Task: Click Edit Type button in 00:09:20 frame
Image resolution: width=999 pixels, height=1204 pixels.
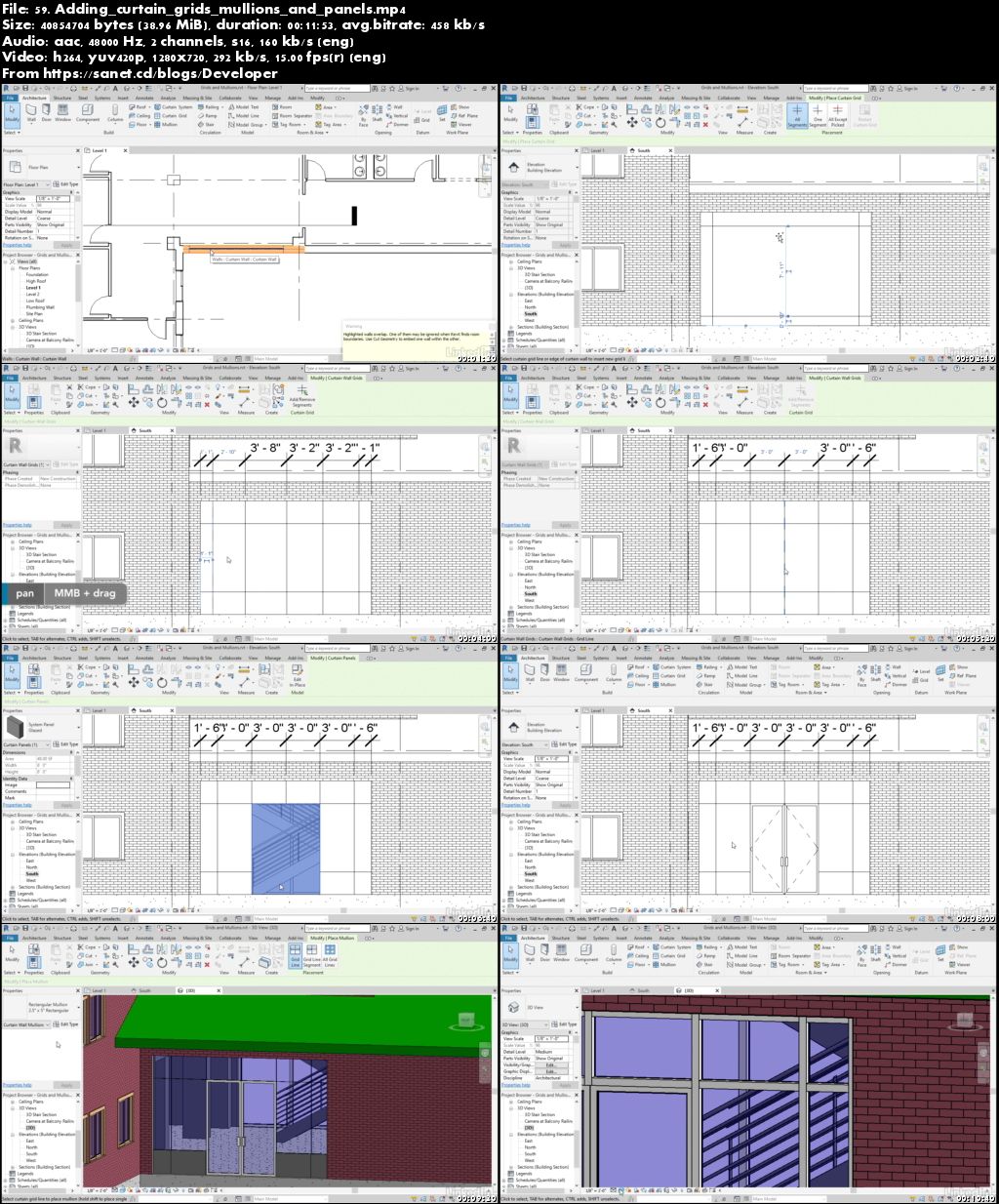Action: 65,1024
